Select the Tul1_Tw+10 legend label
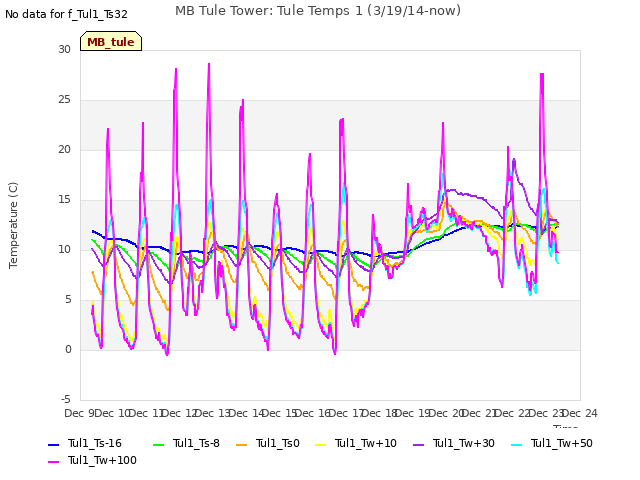640x480 pixels. [366, 444]
